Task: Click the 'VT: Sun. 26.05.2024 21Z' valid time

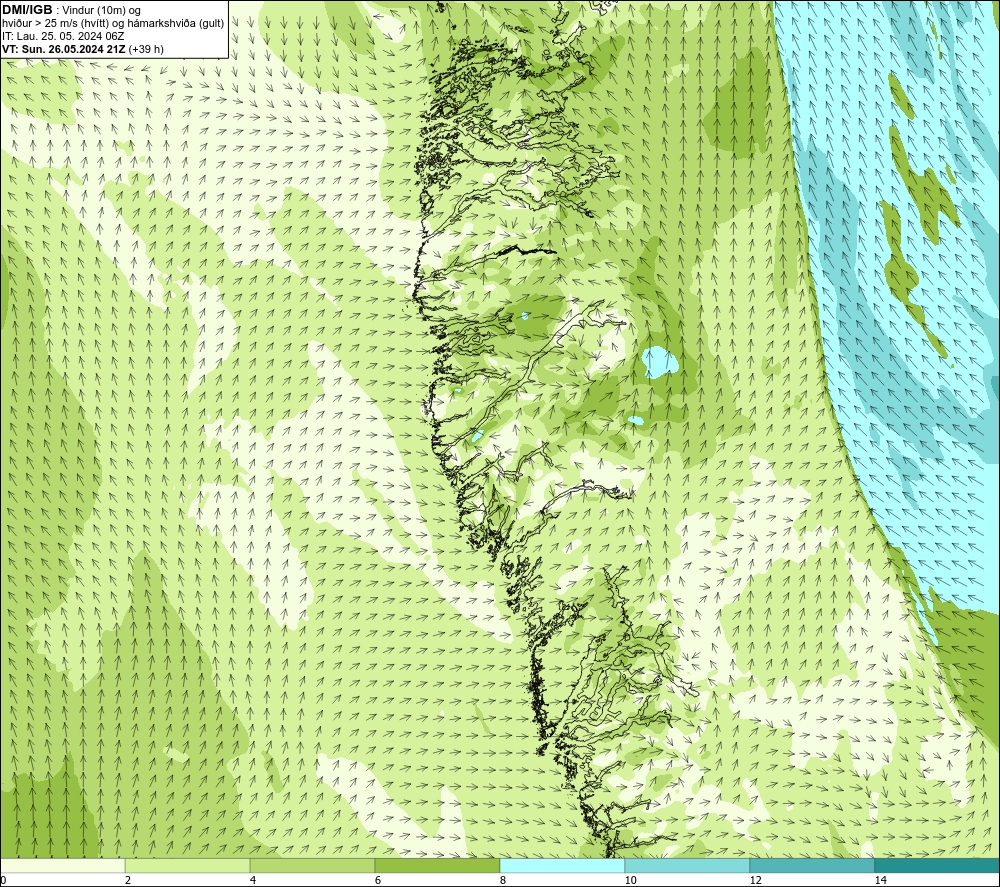Action: (64, 49)
